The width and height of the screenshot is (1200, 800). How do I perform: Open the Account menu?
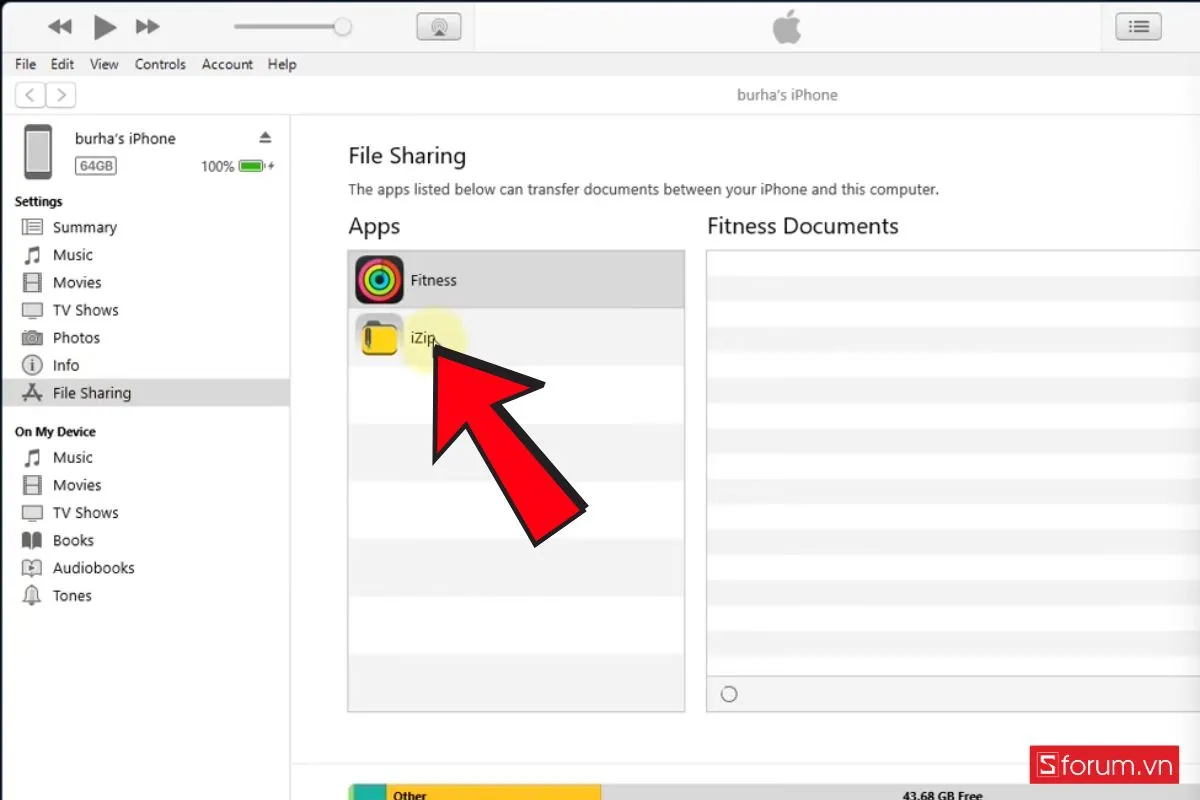pos(227,64)
